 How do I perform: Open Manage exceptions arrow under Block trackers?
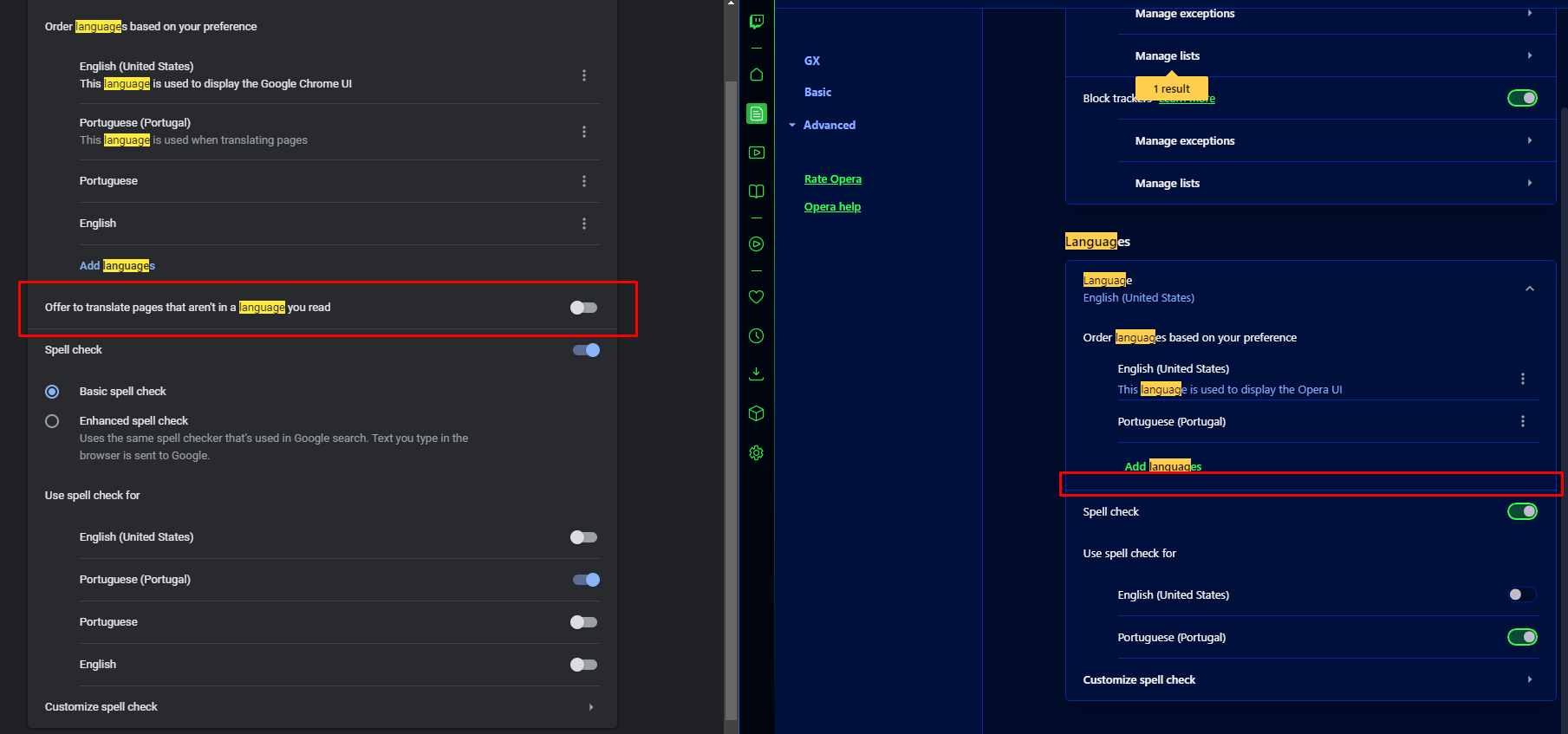coord(1530,140)
